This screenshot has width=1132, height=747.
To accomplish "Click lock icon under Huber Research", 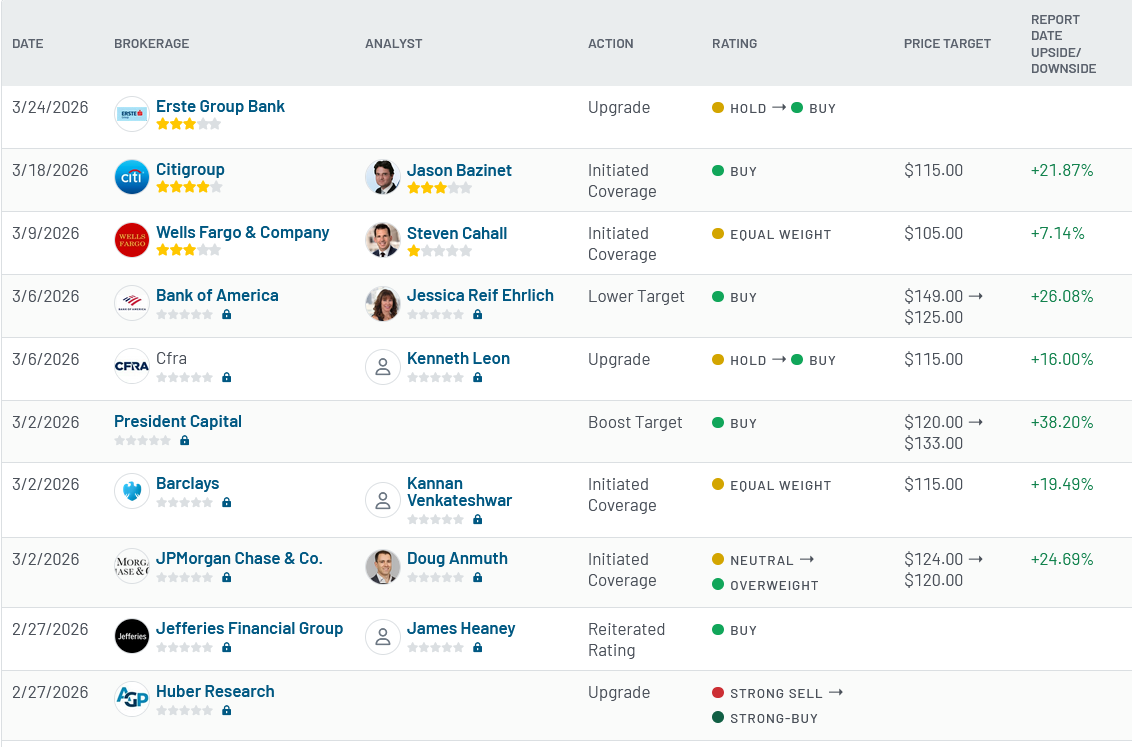I will pyautogui.click(x=227, y=710).
